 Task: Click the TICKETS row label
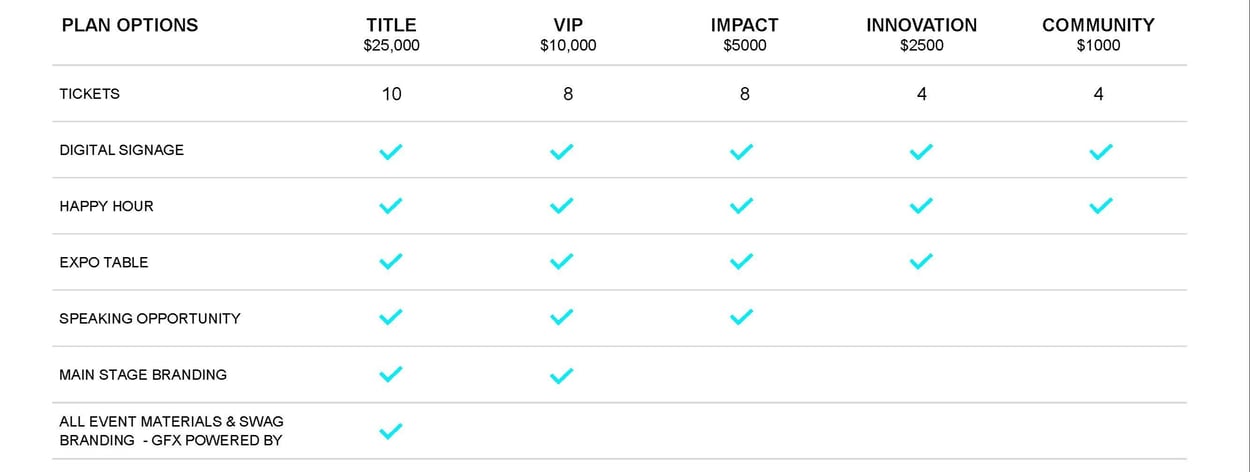[x=90, y=94]
